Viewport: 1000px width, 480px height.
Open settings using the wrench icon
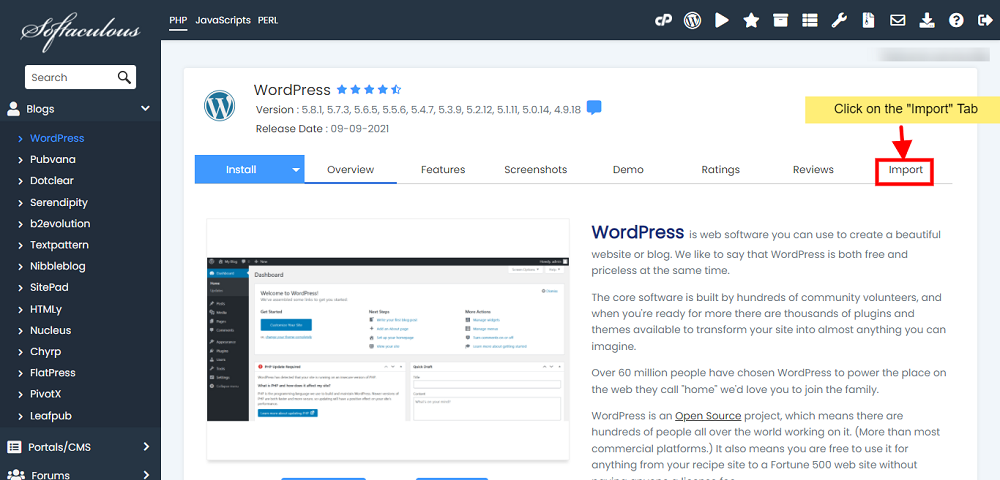pos(840,20)
